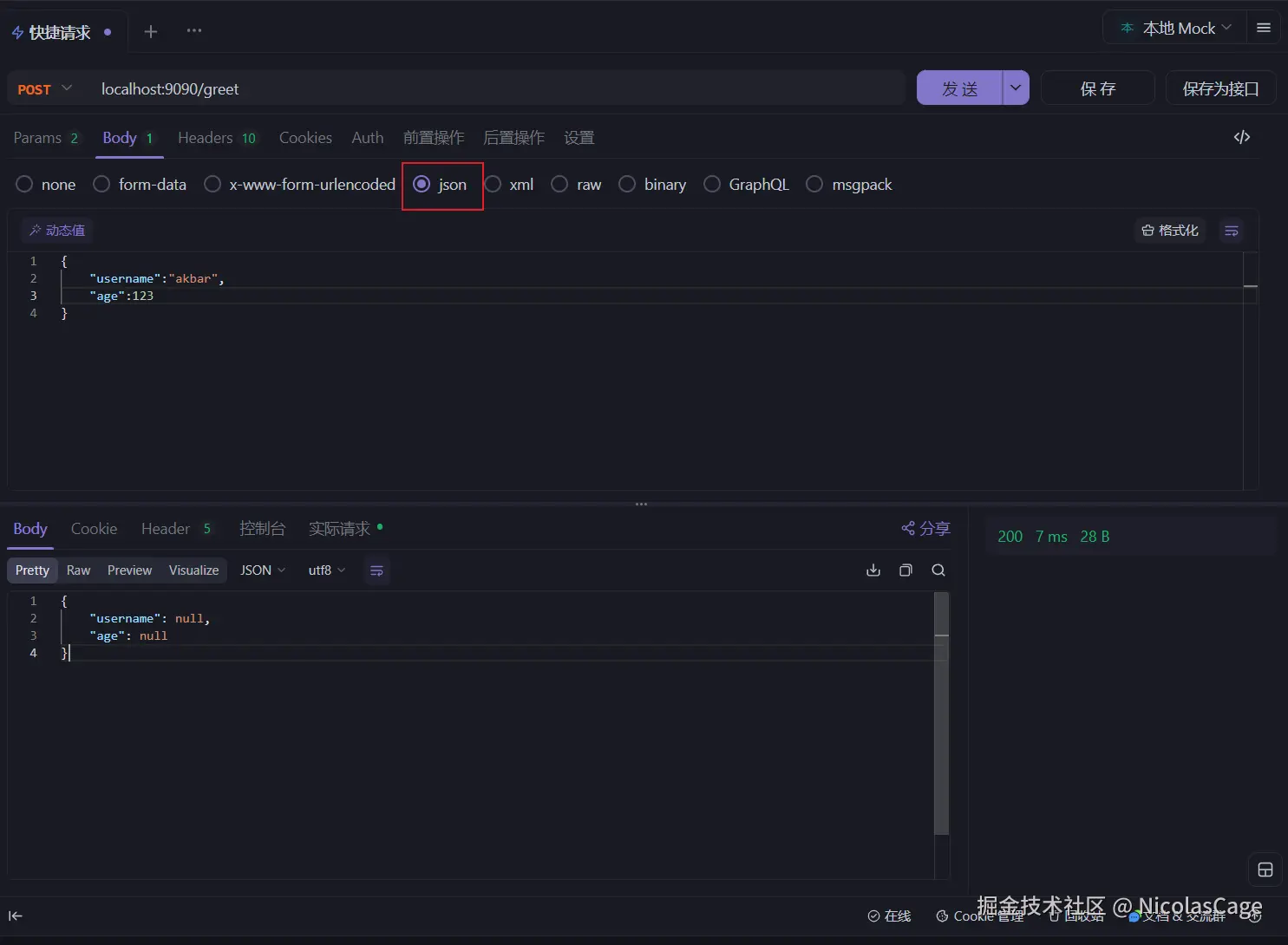Open the 前置操作 pre-request tab

pos(434,138)
